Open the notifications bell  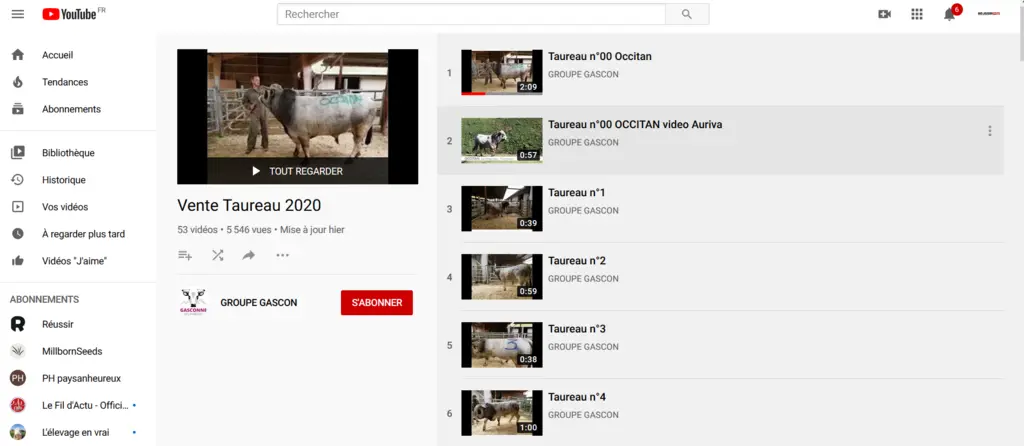coord(950,14)
